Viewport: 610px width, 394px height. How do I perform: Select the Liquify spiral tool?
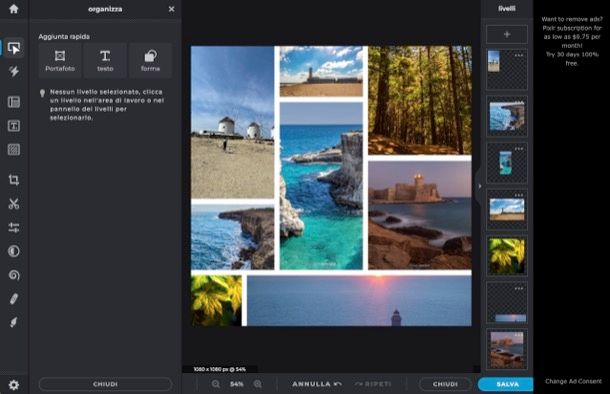[x=14, y=275]
